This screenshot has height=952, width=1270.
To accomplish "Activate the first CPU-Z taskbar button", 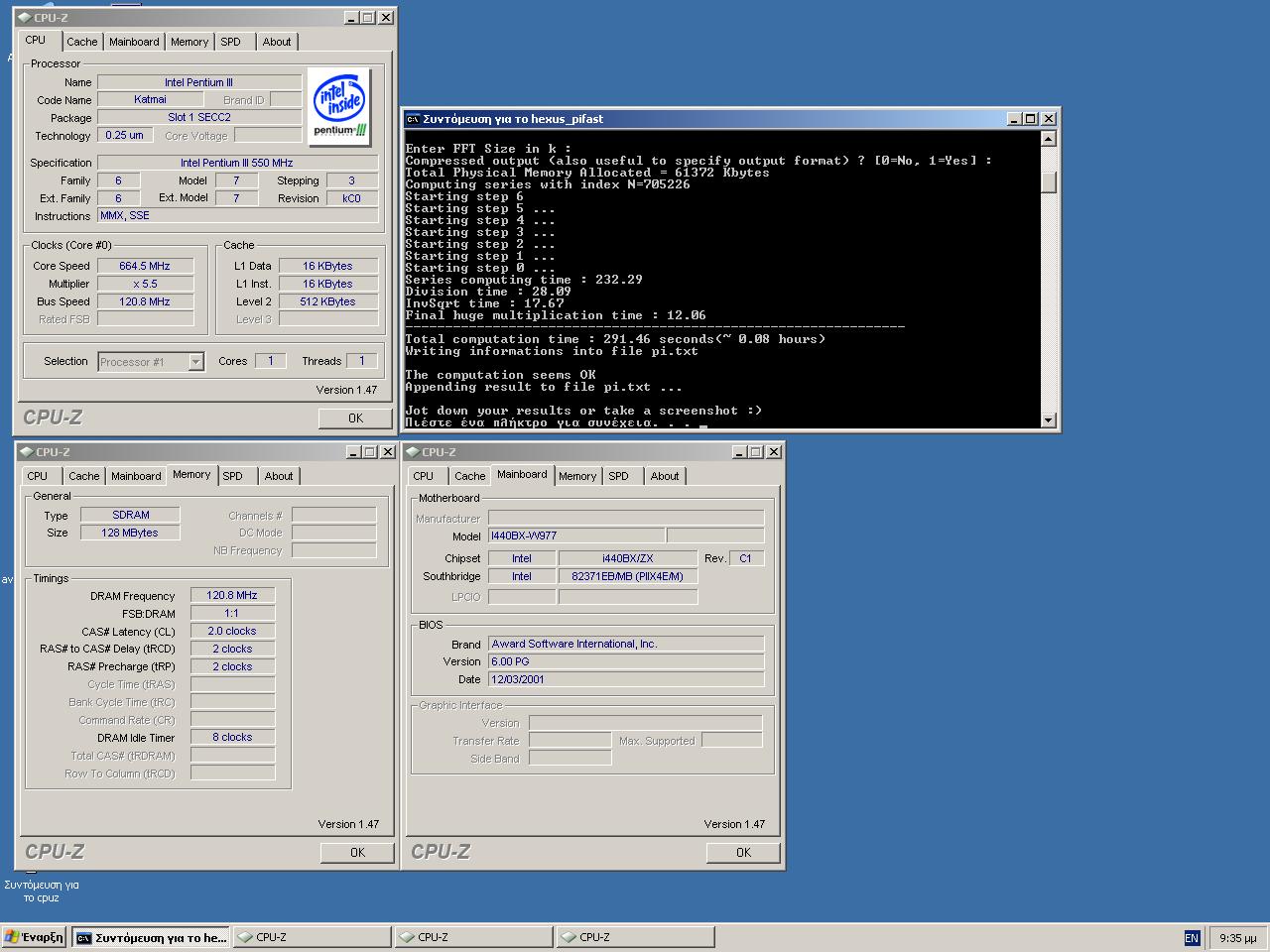I will click(312, 937).
